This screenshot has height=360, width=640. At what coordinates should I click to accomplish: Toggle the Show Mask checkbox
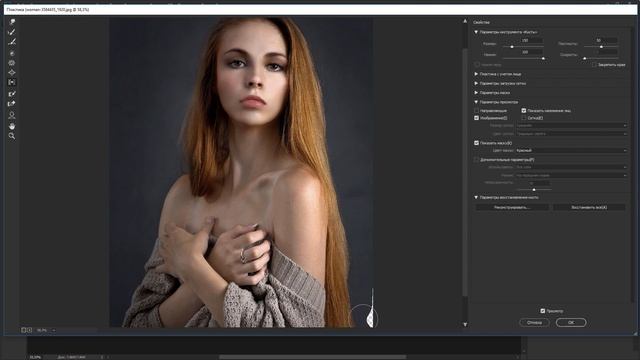[x=476, y=143]
